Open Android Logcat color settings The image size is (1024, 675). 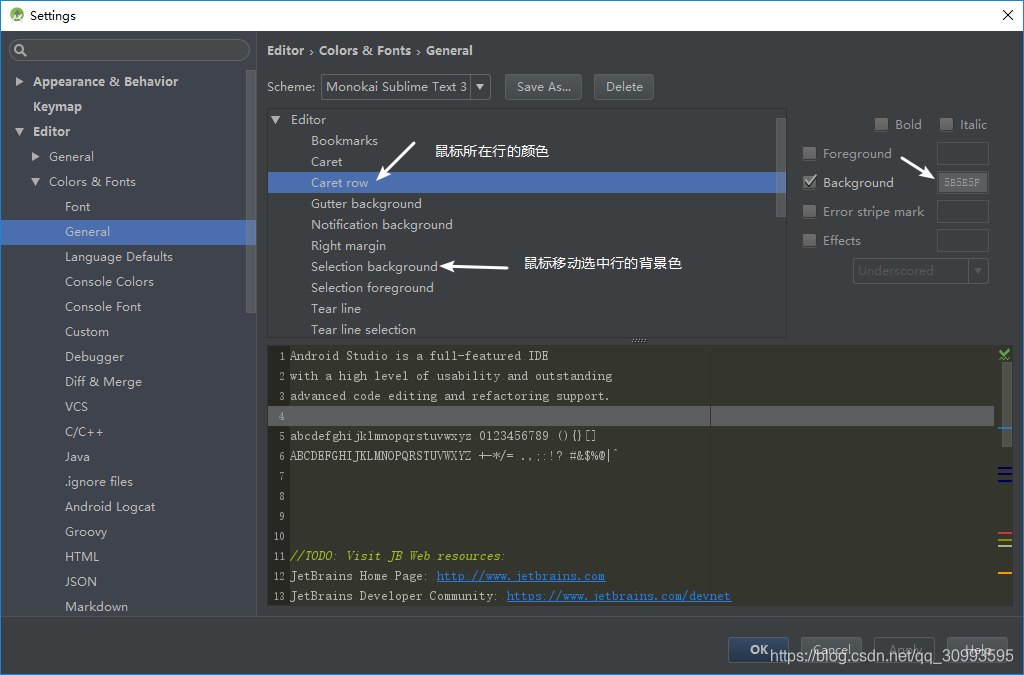(110, 507)
